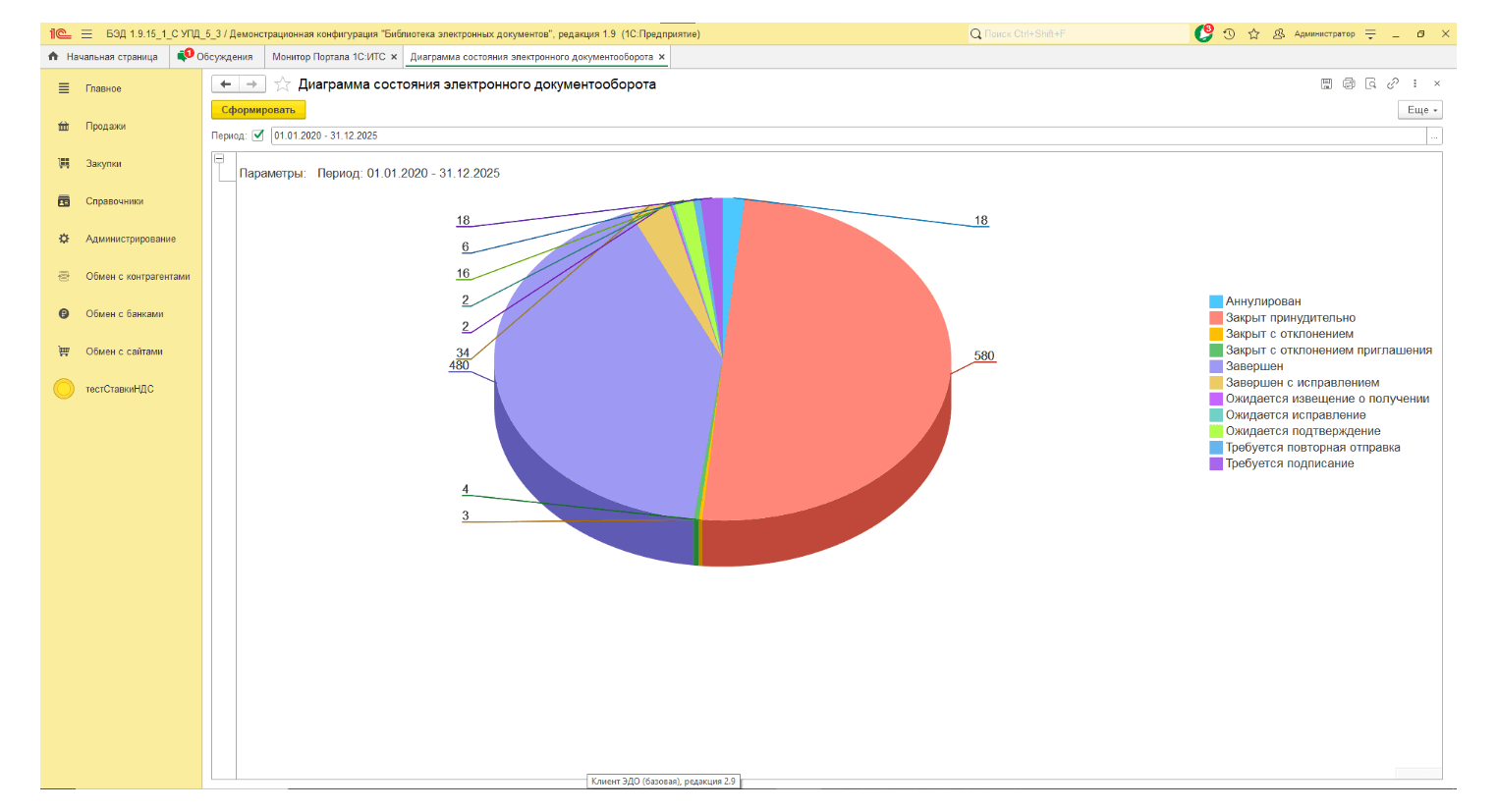
Task: Go to Начальная страница tab
Action: [111, 57]
